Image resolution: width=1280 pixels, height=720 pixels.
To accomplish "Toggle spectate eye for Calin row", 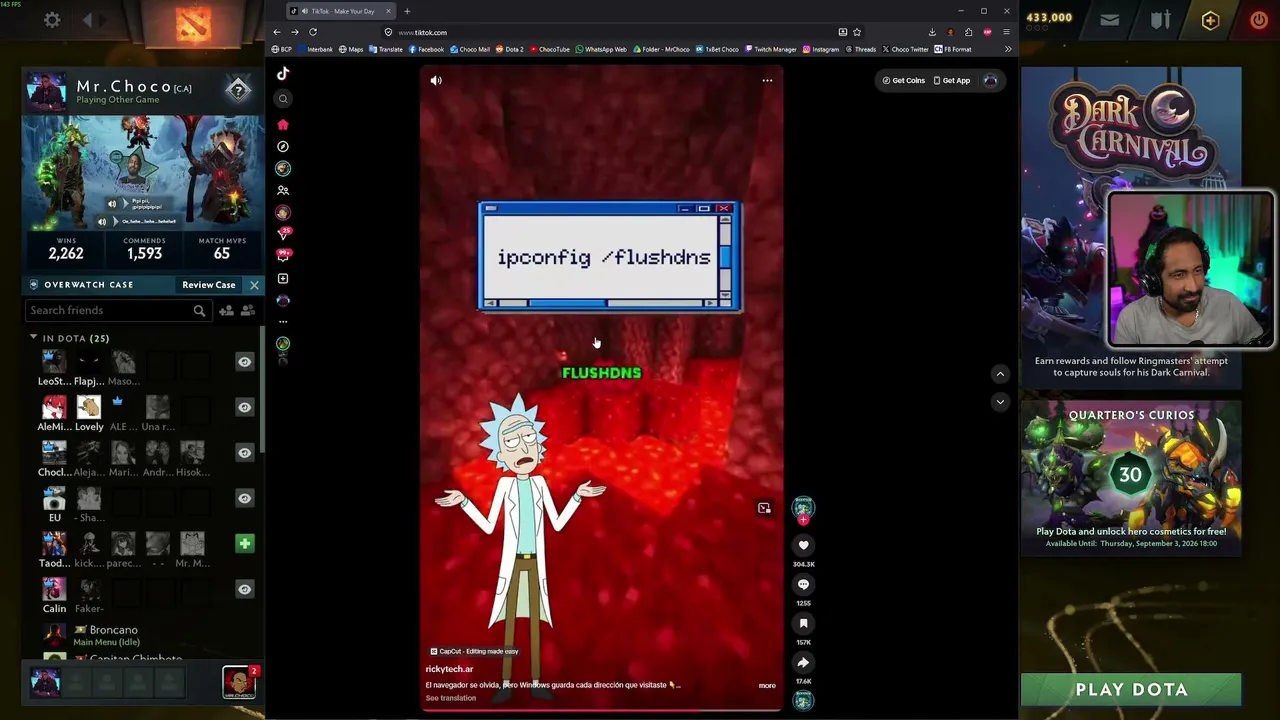I will (x=244, y=589).
